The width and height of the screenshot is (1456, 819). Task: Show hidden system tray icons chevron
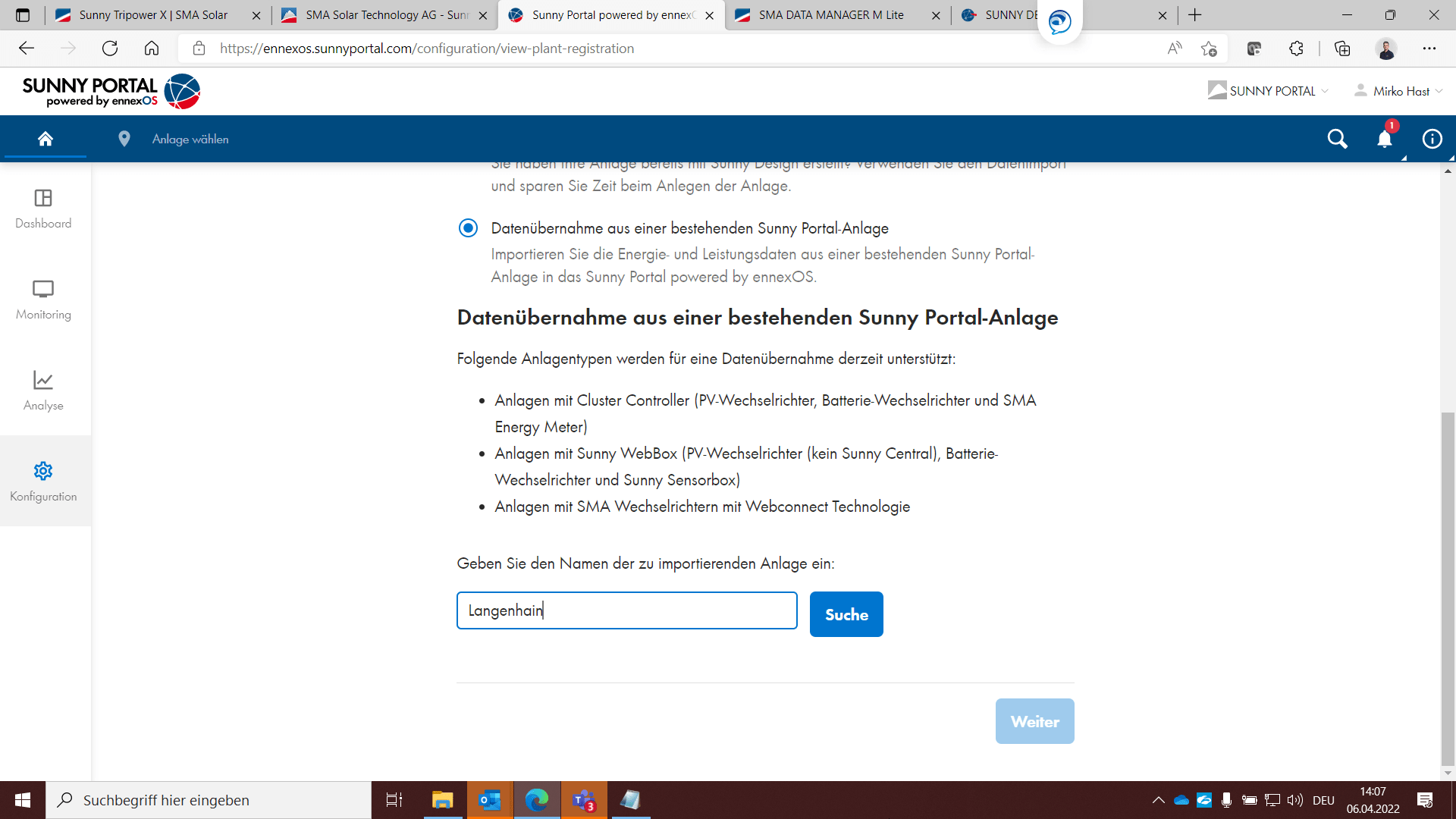1158,800
